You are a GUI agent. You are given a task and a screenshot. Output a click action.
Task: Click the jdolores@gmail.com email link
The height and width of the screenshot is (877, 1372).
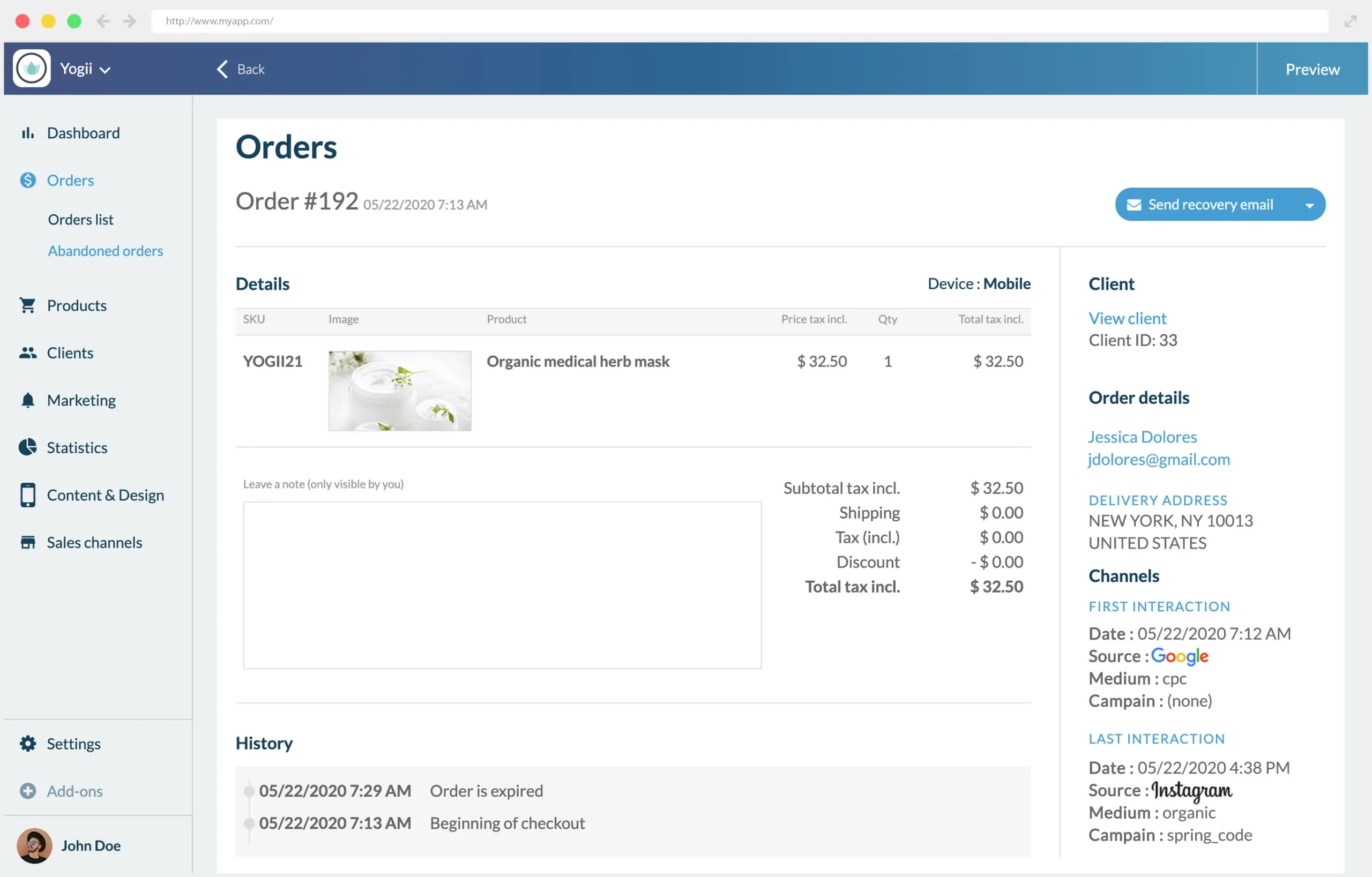(x=1158, y=460)
